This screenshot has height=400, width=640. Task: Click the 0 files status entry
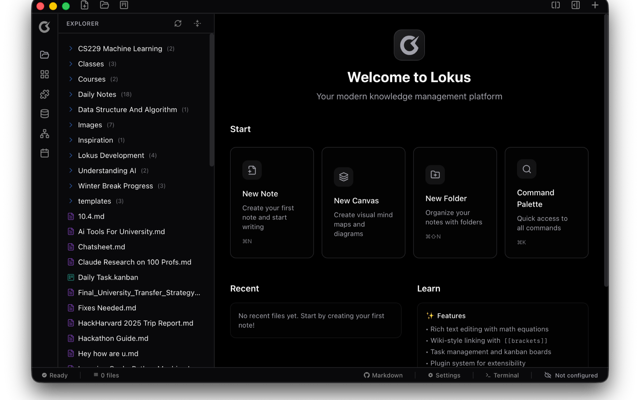coord(106,376)
